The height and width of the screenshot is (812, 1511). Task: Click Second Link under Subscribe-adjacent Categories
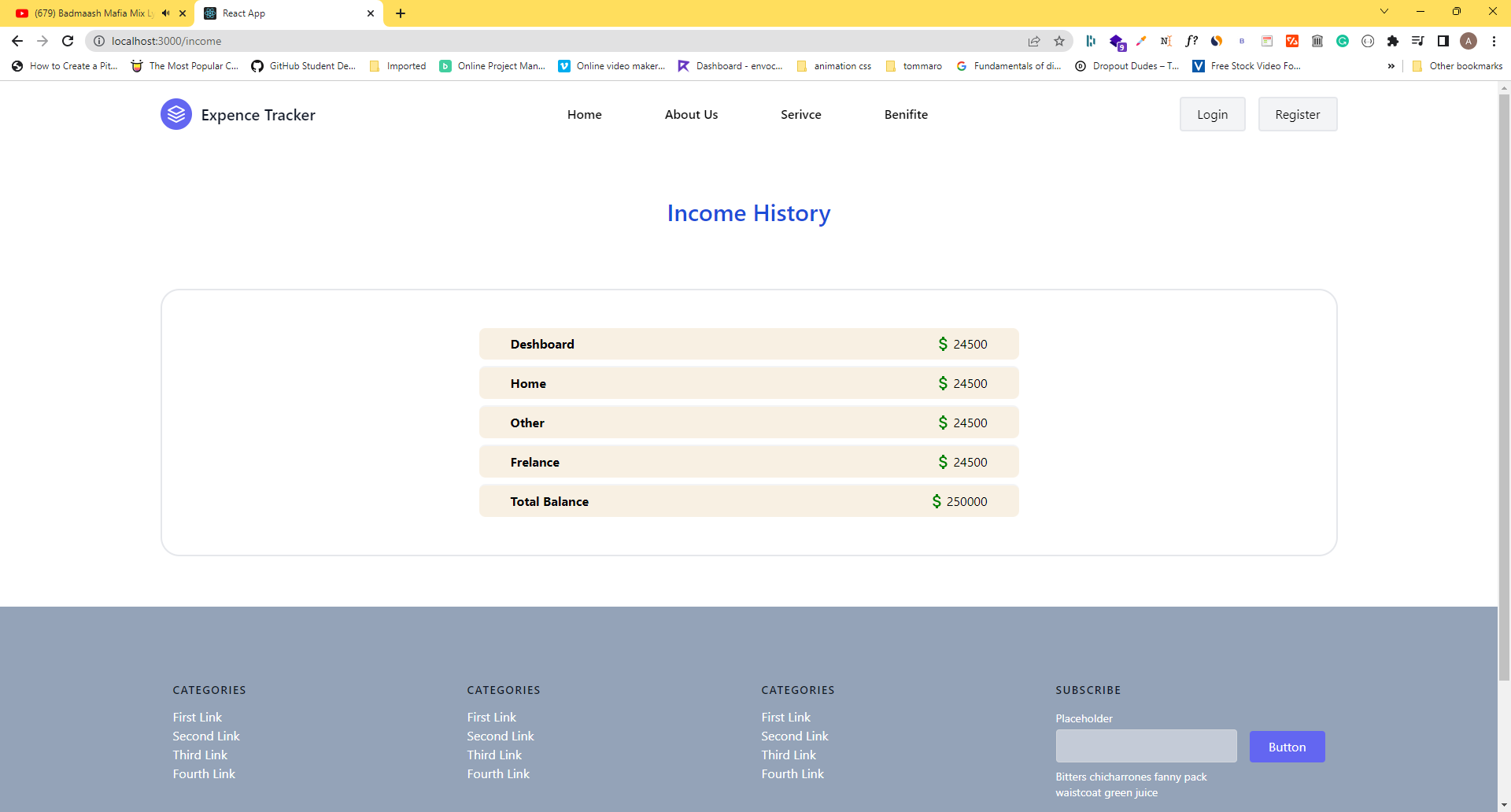click(794, 736)
